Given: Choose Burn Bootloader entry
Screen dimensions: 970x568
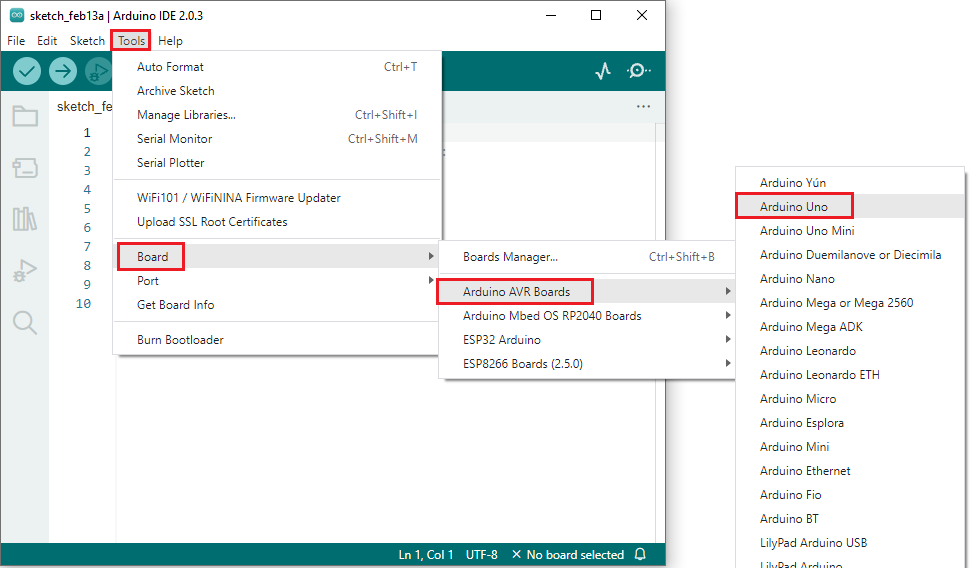Looking at the screenshot, I should 277,340.
